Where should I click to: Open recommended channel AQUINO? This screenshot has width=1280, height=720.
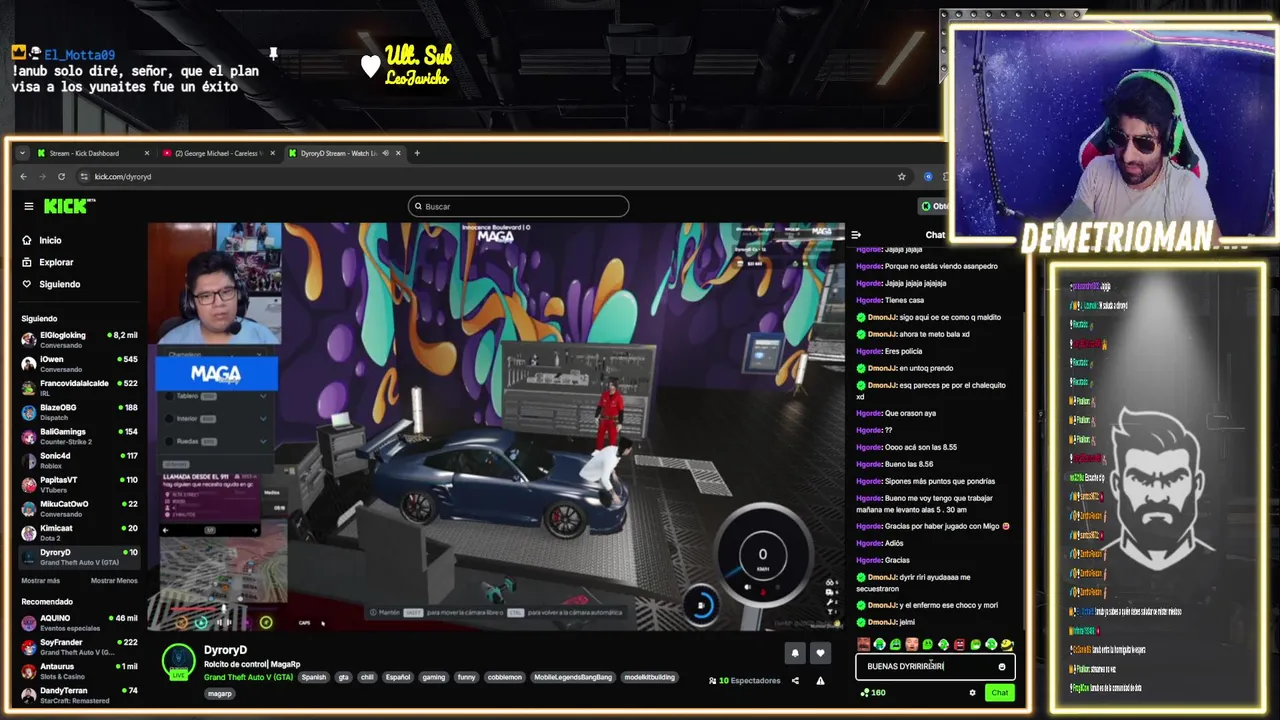[80, 622]
